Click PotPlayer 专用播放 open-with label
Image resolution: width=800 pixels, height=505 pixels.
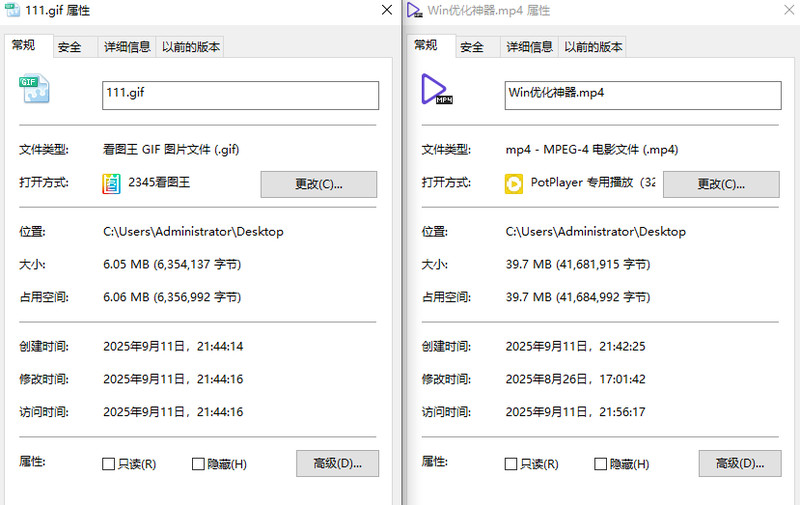(x=593, y=183)
